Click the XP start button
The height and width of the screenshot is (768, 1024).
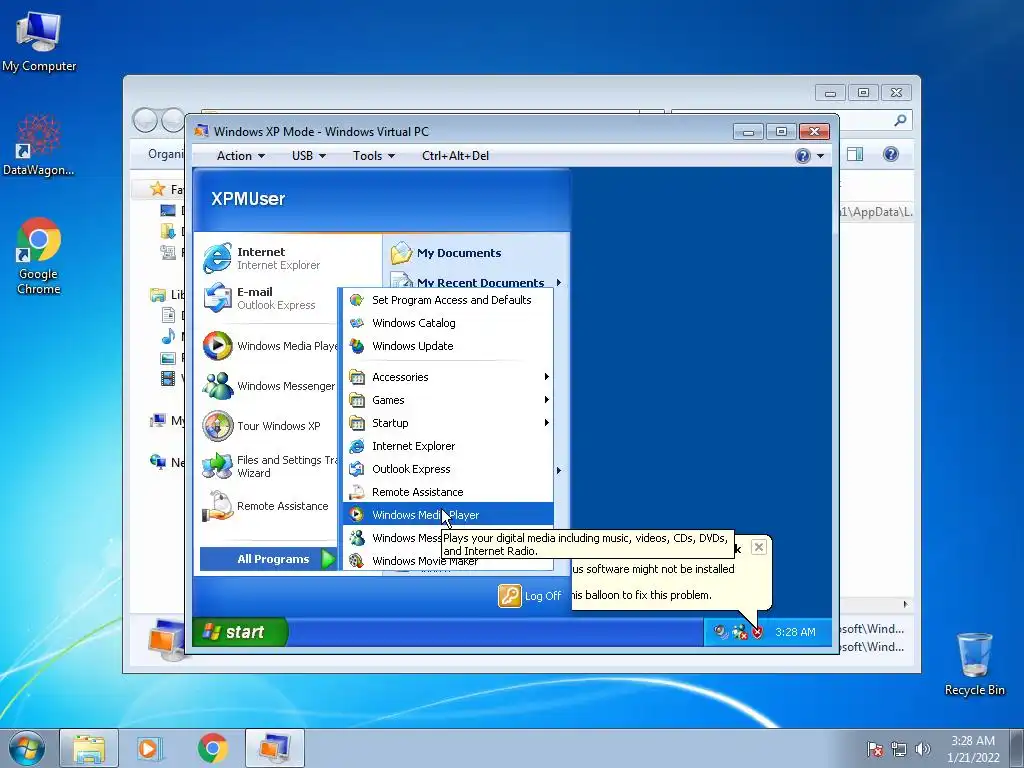(x=239, y=632)
